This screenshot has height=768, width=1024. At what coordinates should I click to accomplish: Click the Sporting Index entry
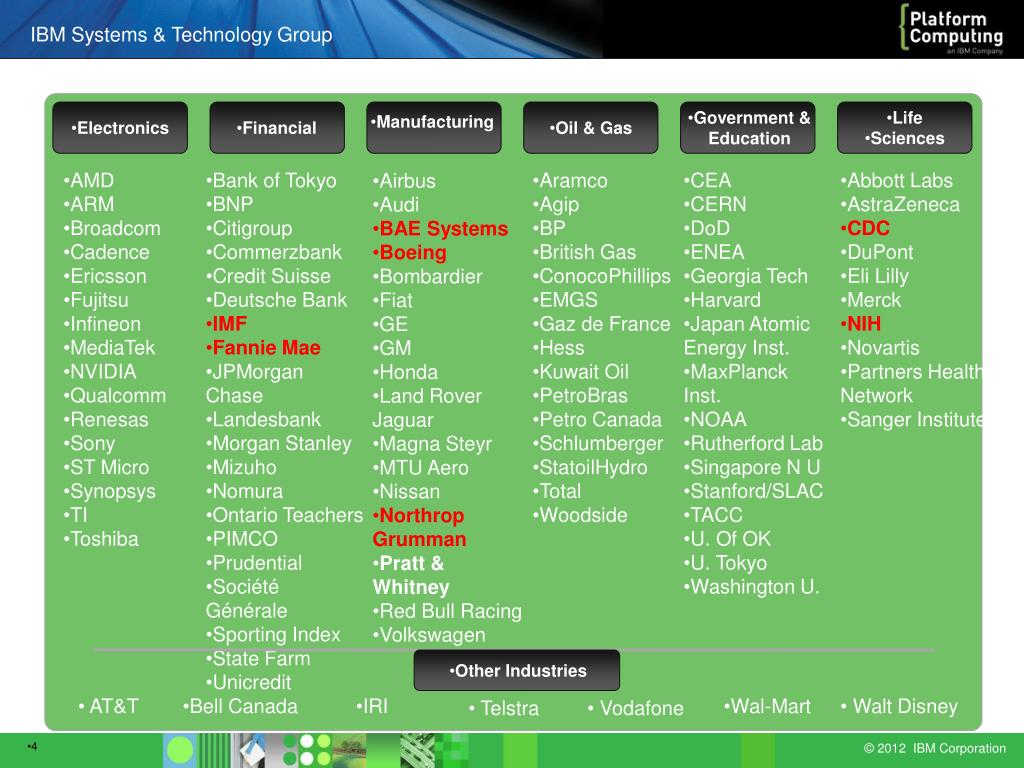coord(273,635)
